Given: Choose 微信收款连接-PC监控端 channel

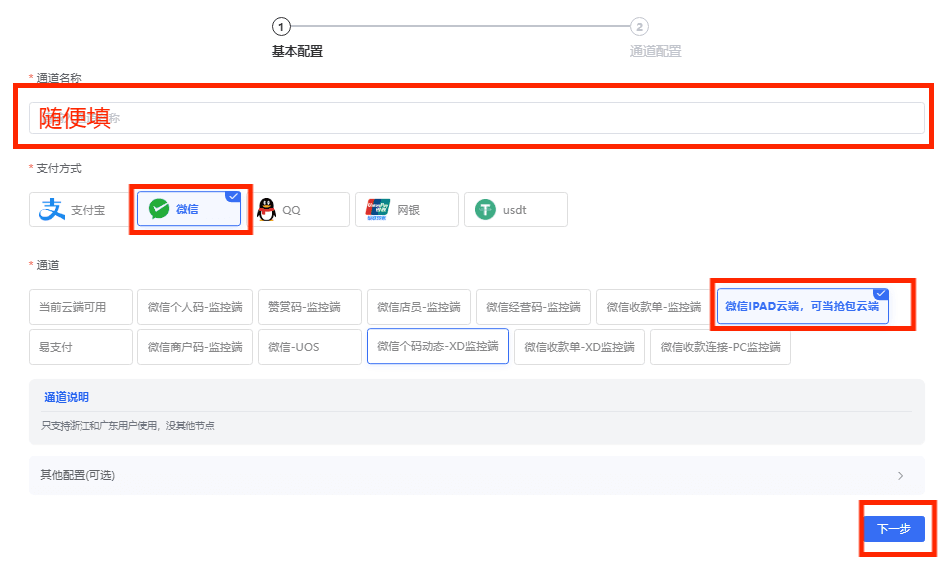Looking at the screenshot, I should pyautogui.click(x=720, y=347).
